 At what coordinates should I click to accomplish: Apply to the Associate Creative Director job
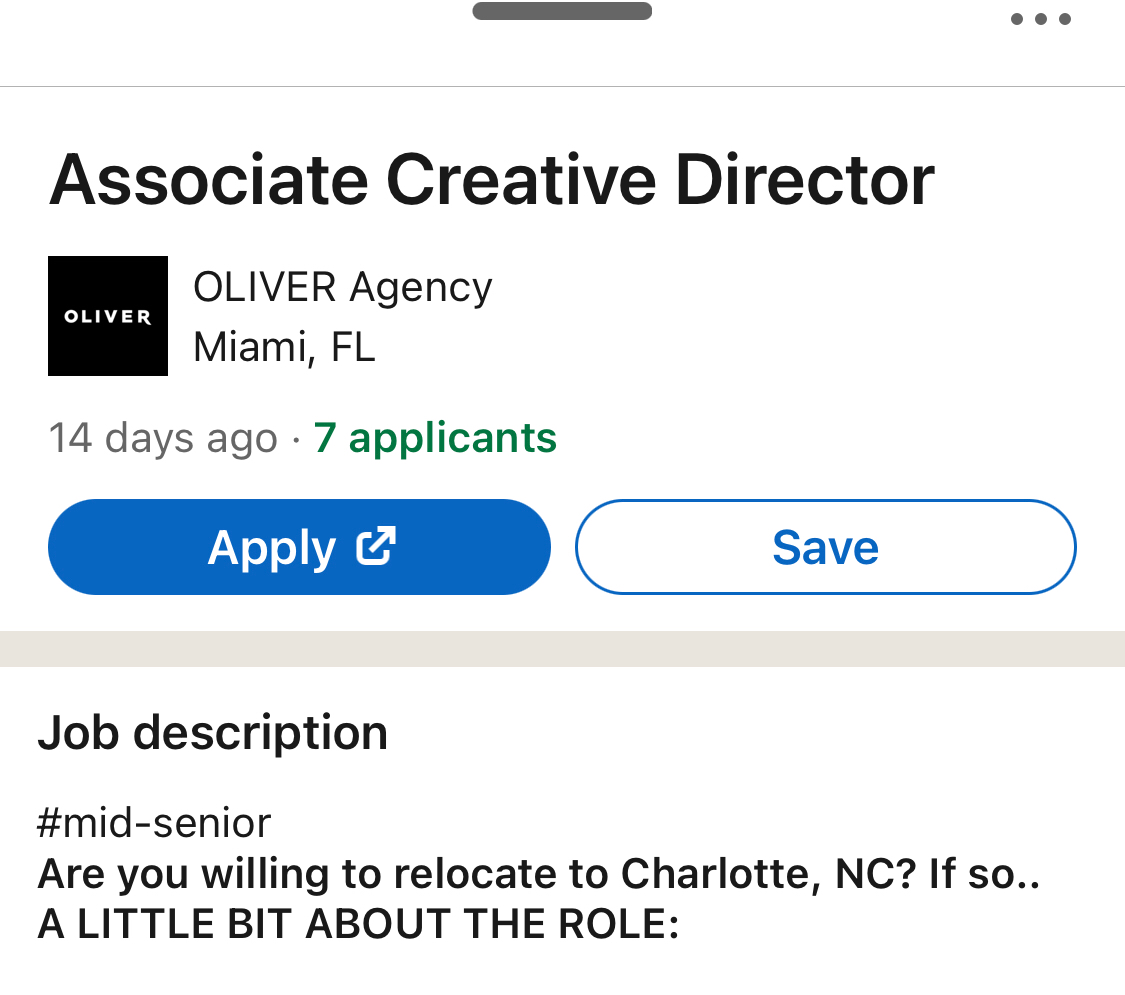tap(299, 547)
